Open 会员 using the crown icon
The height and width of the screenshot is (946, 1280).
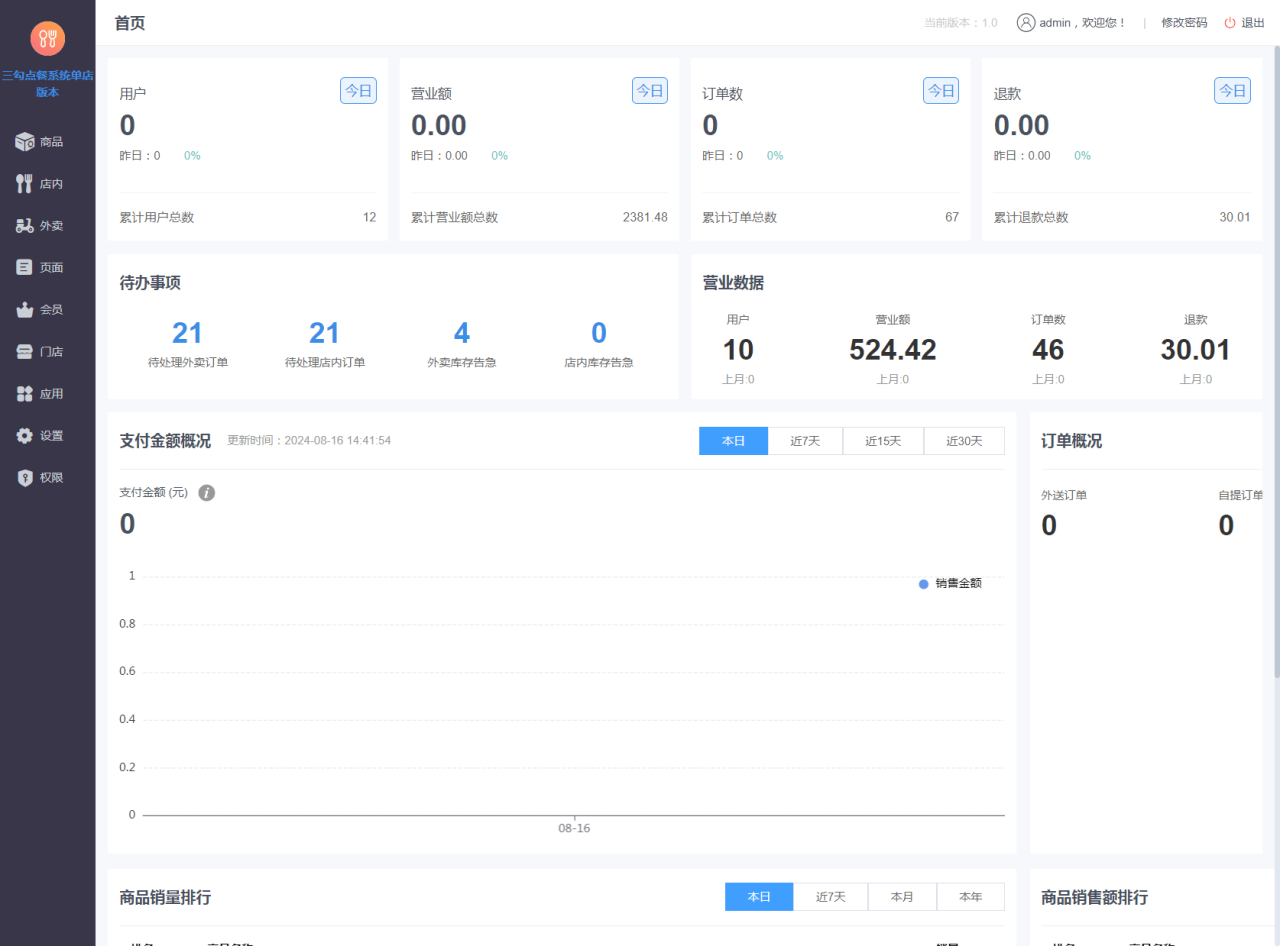pos(25,310)
